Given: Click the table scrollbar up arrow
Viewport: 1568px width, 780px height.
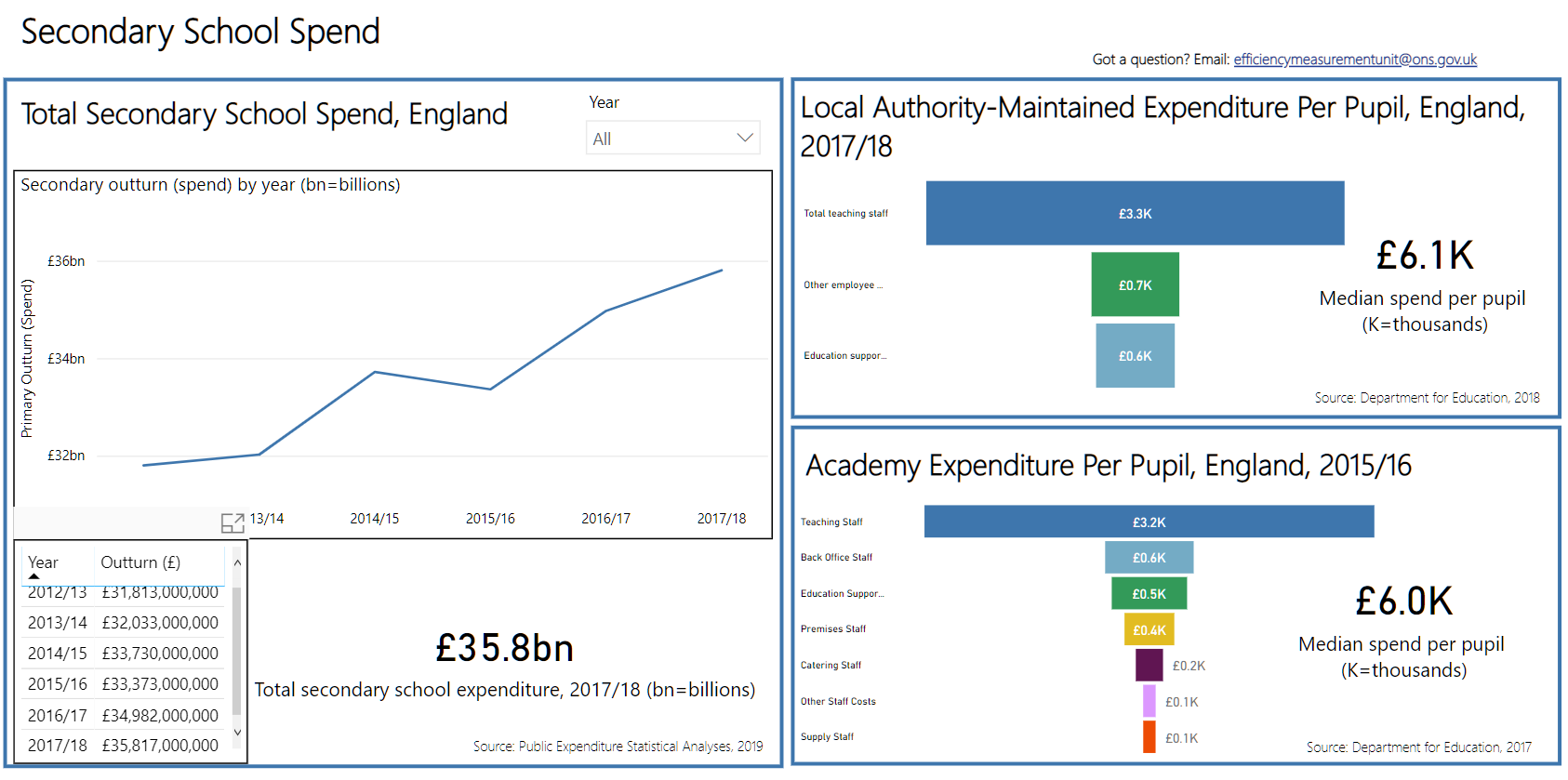Looking at the screenshot, I should pos(237,562).
